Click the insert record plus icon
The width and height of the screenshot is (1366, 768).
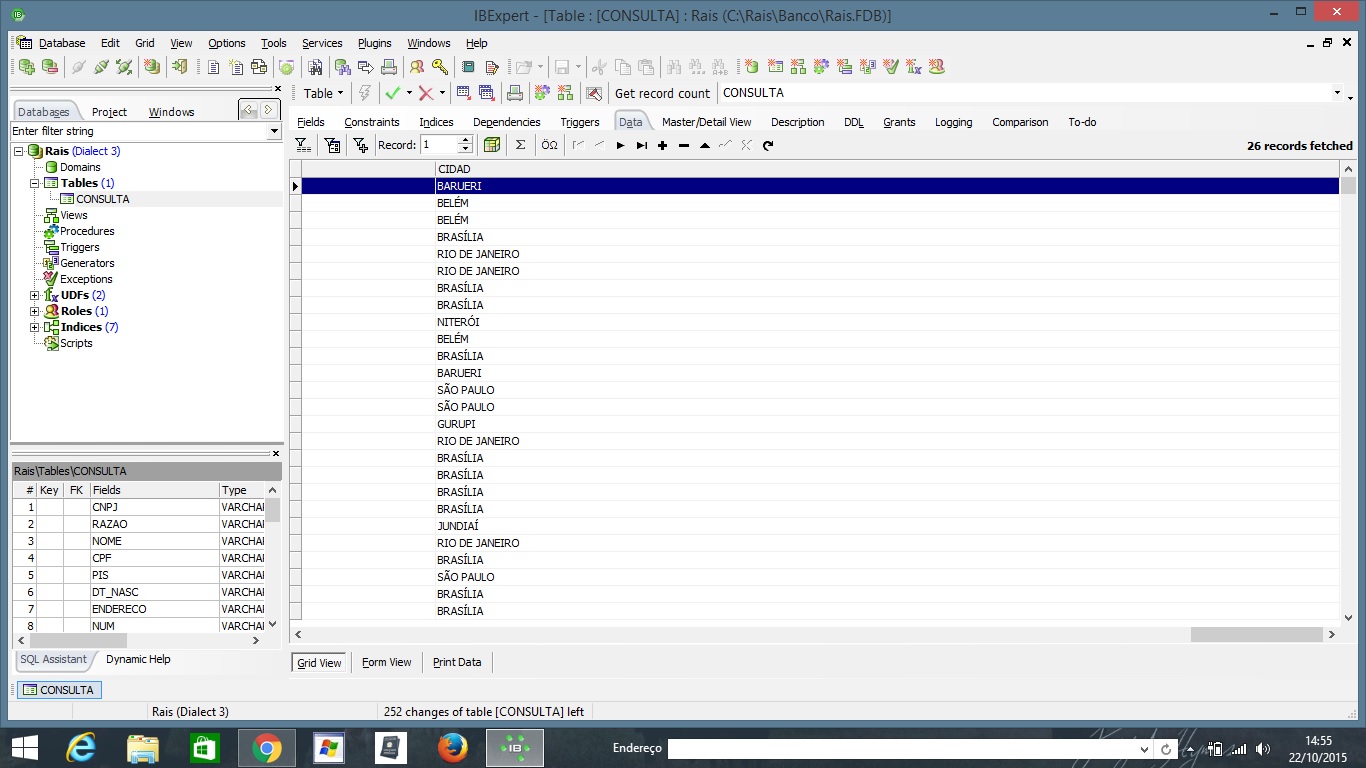point(662,145)
